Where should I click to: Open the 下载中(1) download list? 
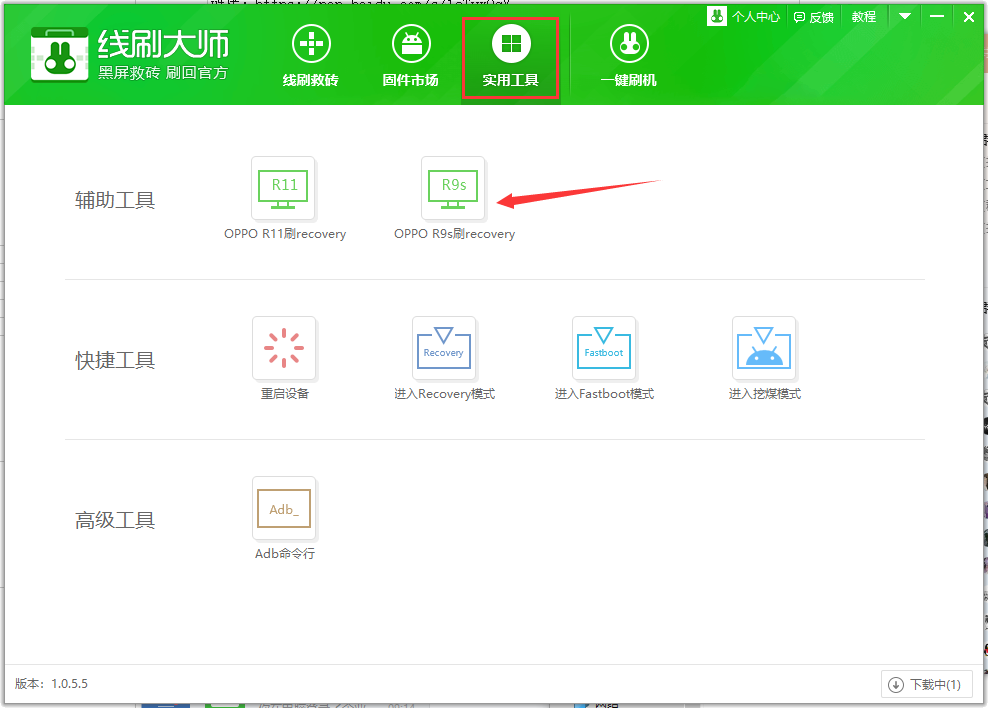[x=927, y=685]
